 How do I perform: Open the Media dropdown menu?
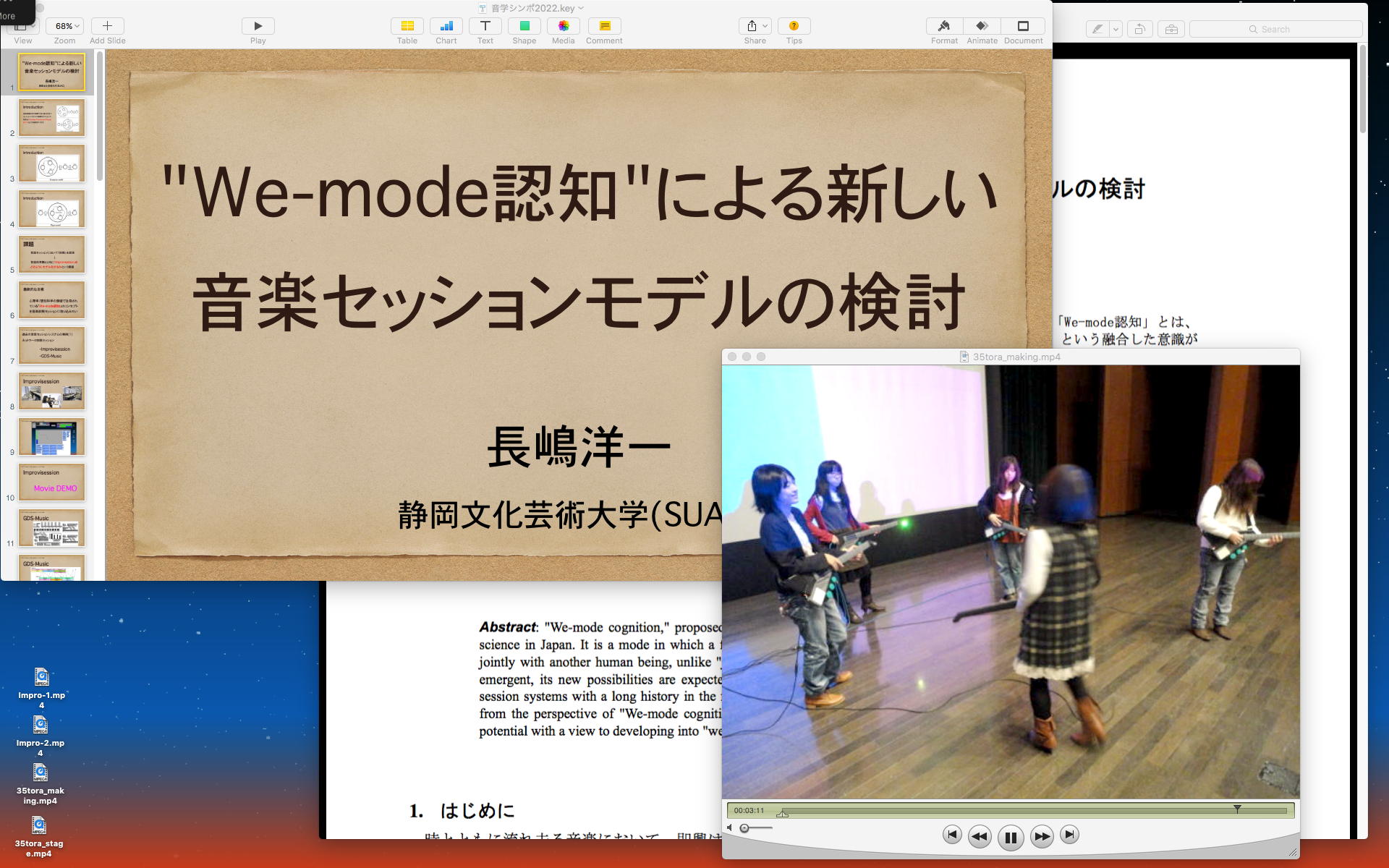coord(563,27)
